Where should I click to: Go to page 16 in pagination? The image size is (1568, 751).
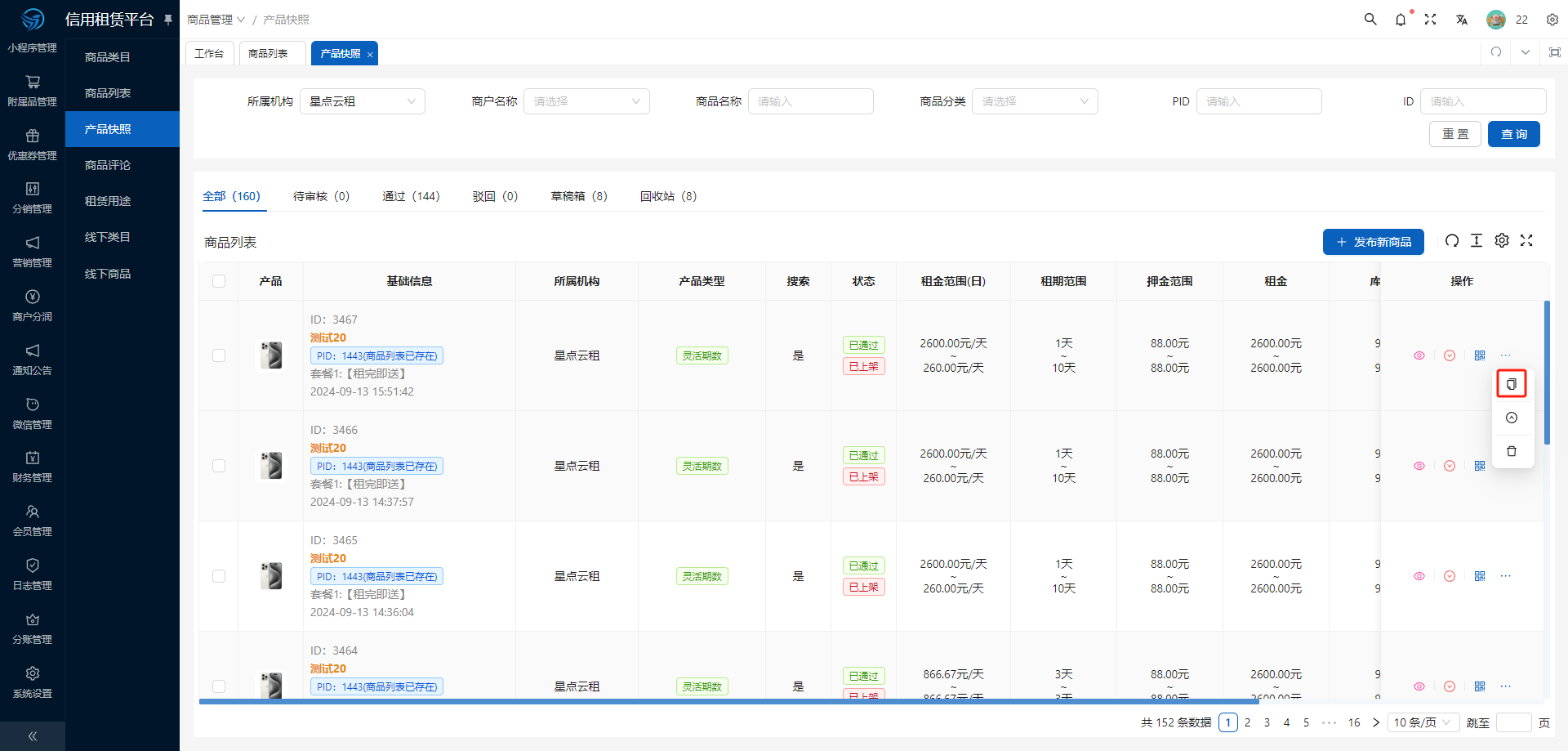tap(1354, 722)
